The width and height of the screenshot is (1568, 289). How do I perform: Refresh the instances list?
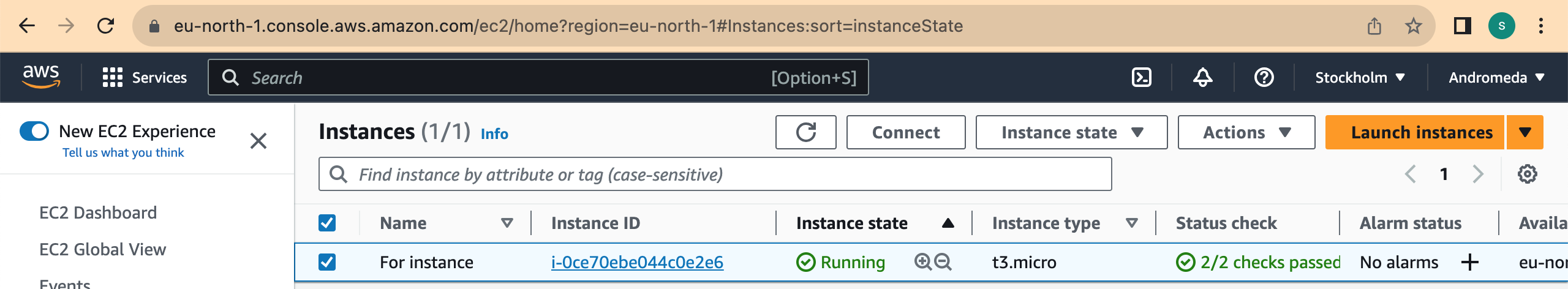(805, 132)
